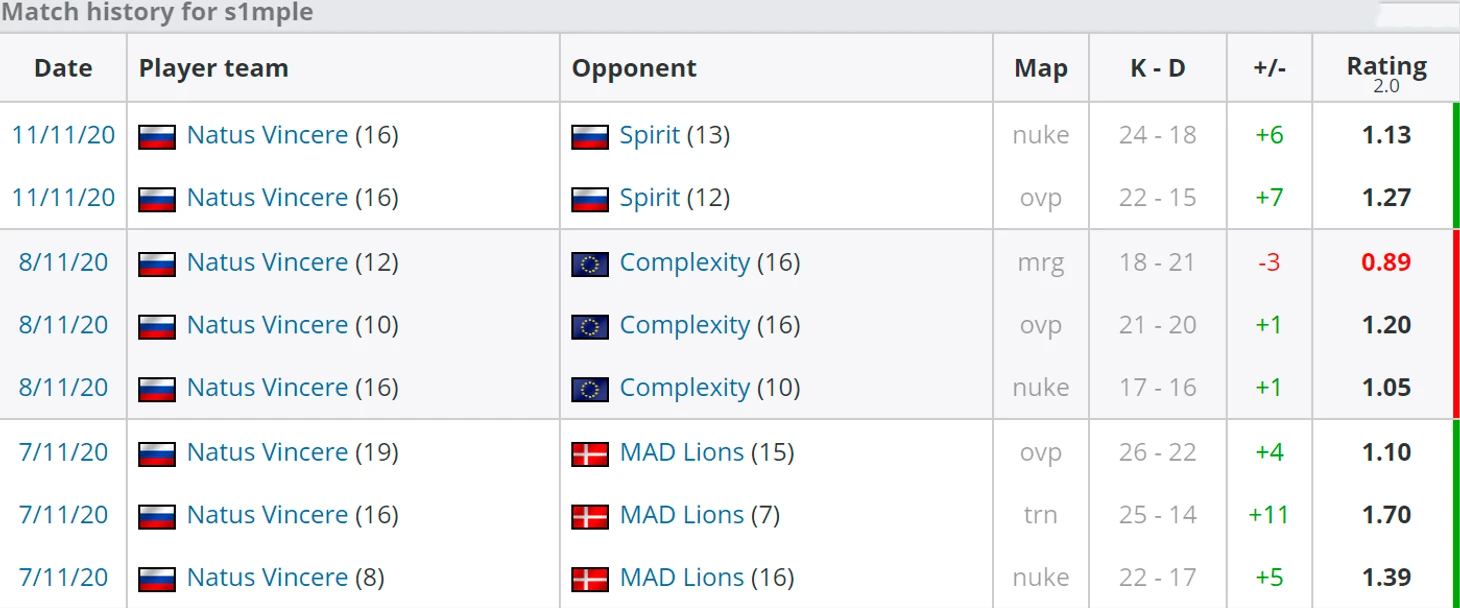Image resolution: width=1460 pixels, height=608 pixels.
Task: Click flag icon beside Natus Vincere (12)
Action: (156, 263)
